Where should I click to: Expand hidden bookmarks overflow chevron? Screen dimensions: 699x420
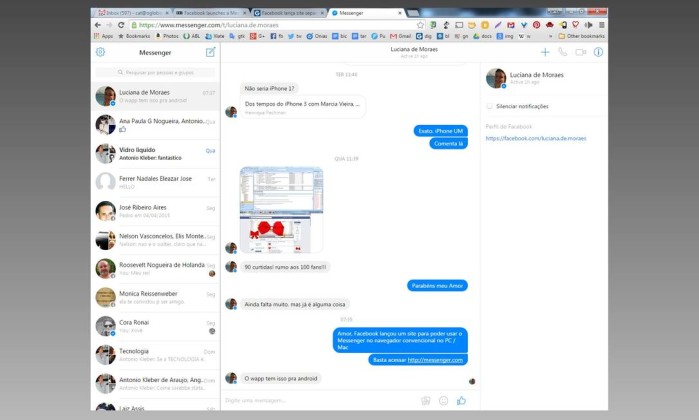[551, 36]
